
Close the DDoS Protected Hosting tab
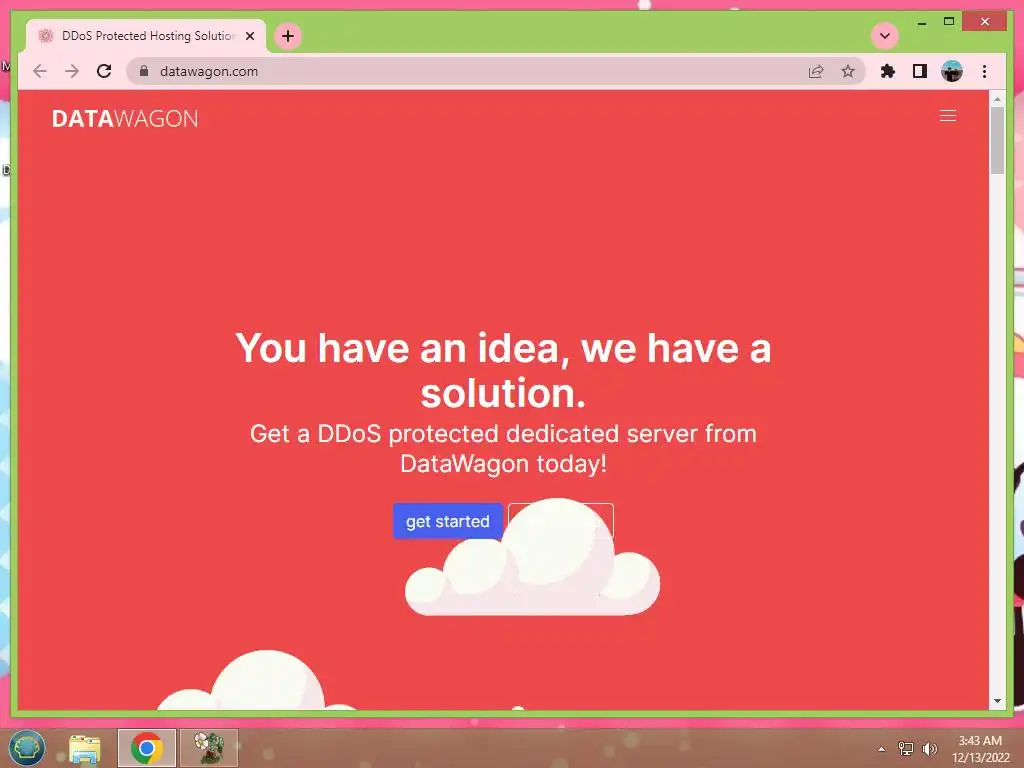coord(249,36)
